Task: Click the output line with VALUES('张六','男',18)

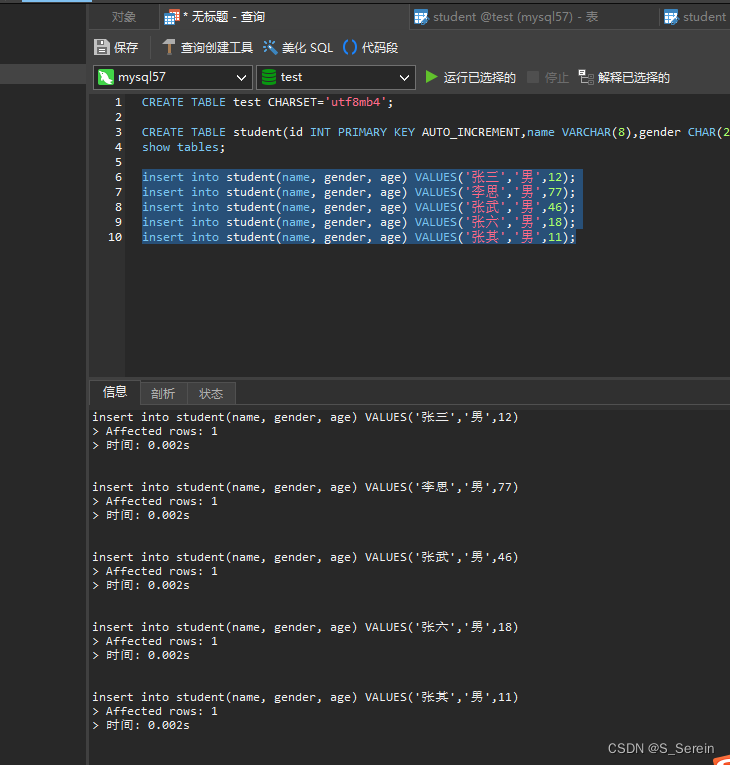Action: point(305,627)
